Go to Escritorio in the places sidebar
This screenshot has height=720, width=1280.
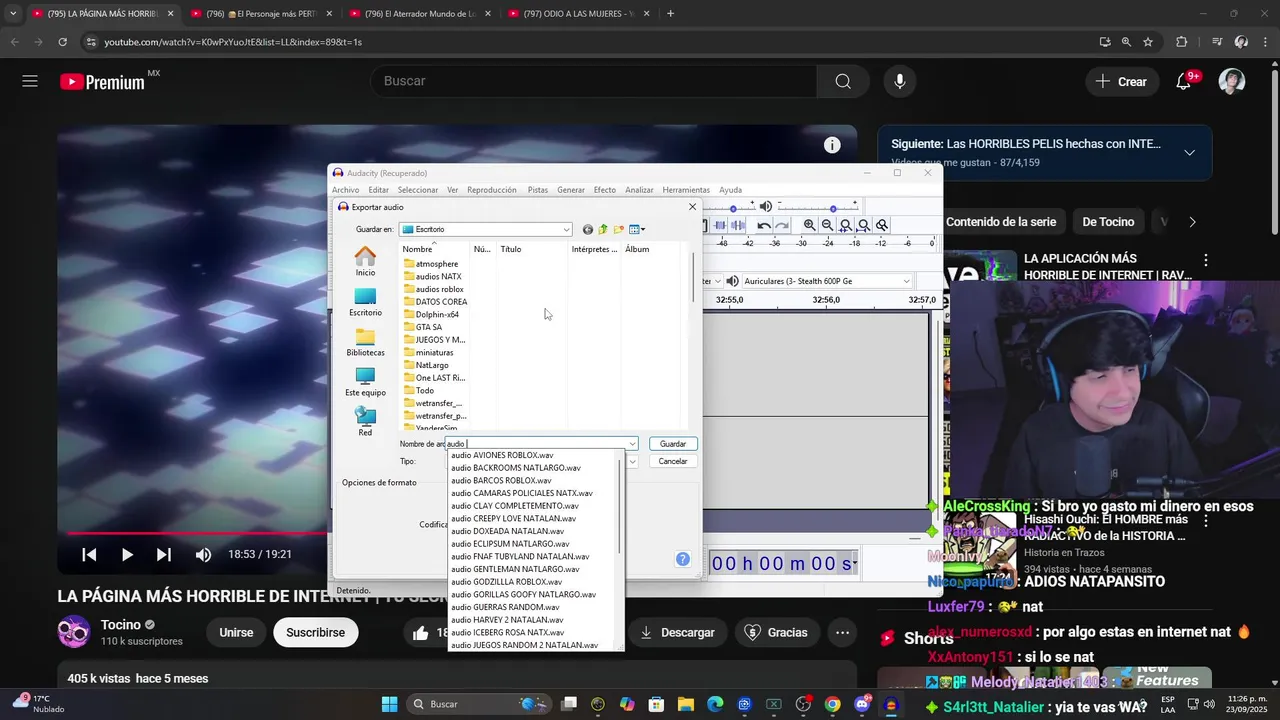[365, 302]
